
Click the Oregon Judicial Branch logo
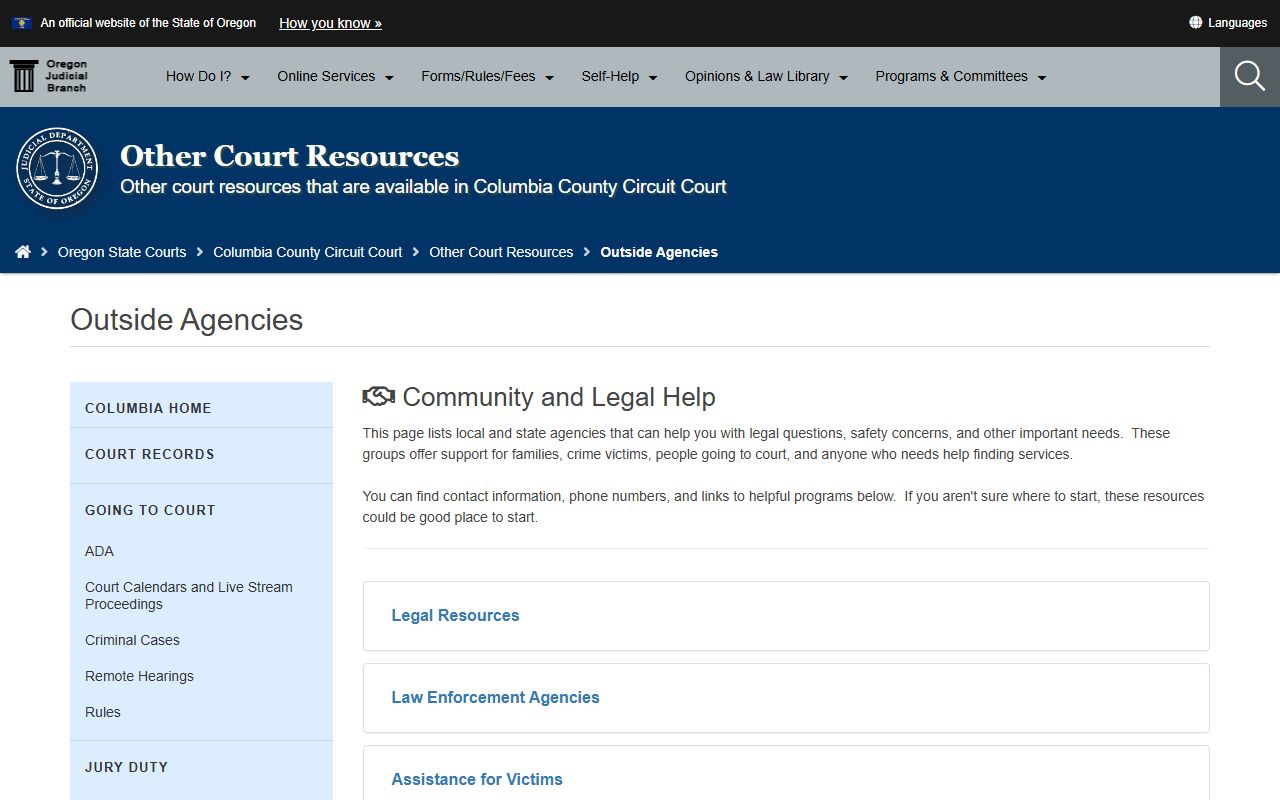[49, 76]
